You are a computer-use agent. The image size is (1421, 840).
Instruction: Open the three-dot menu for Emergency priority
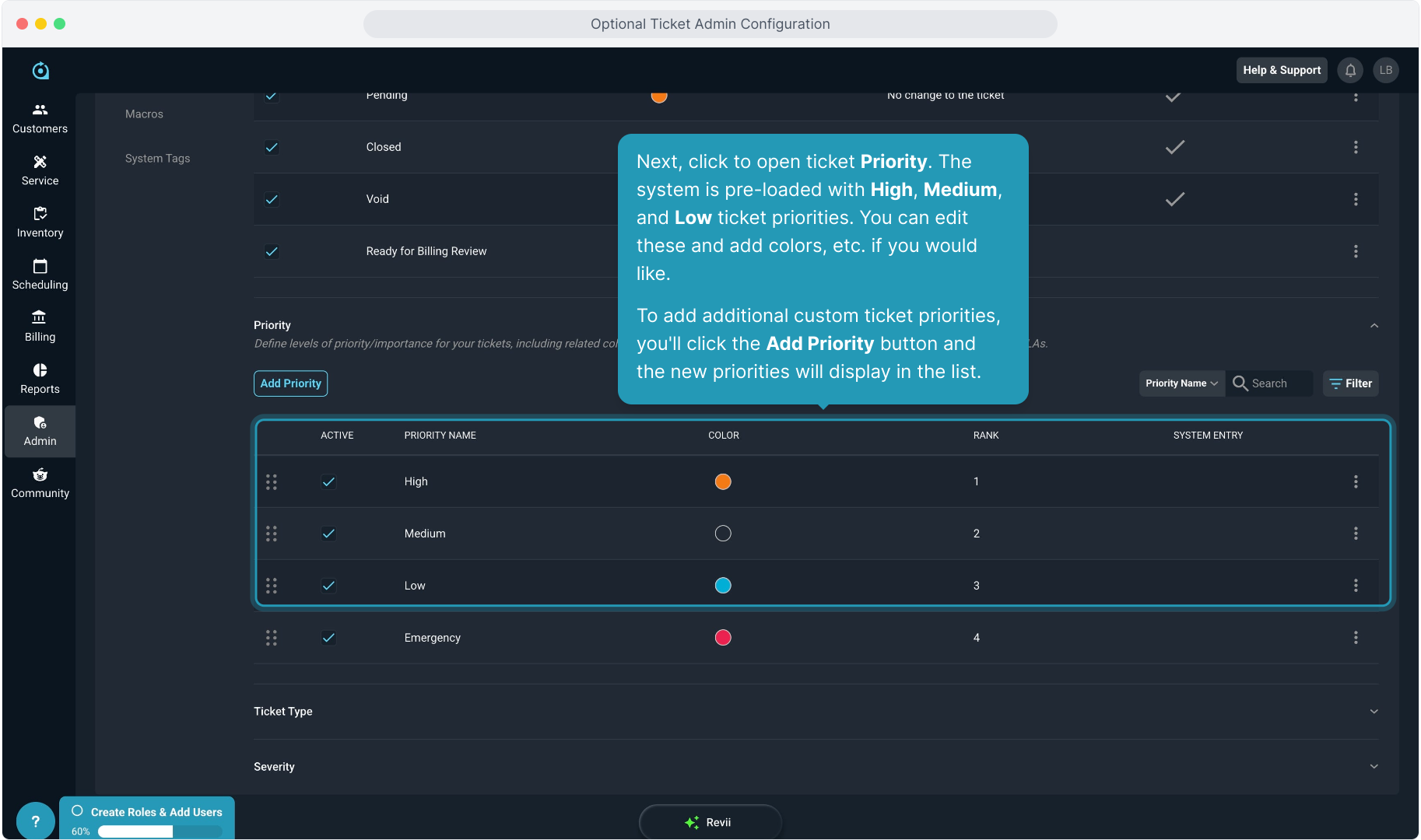1355,638
